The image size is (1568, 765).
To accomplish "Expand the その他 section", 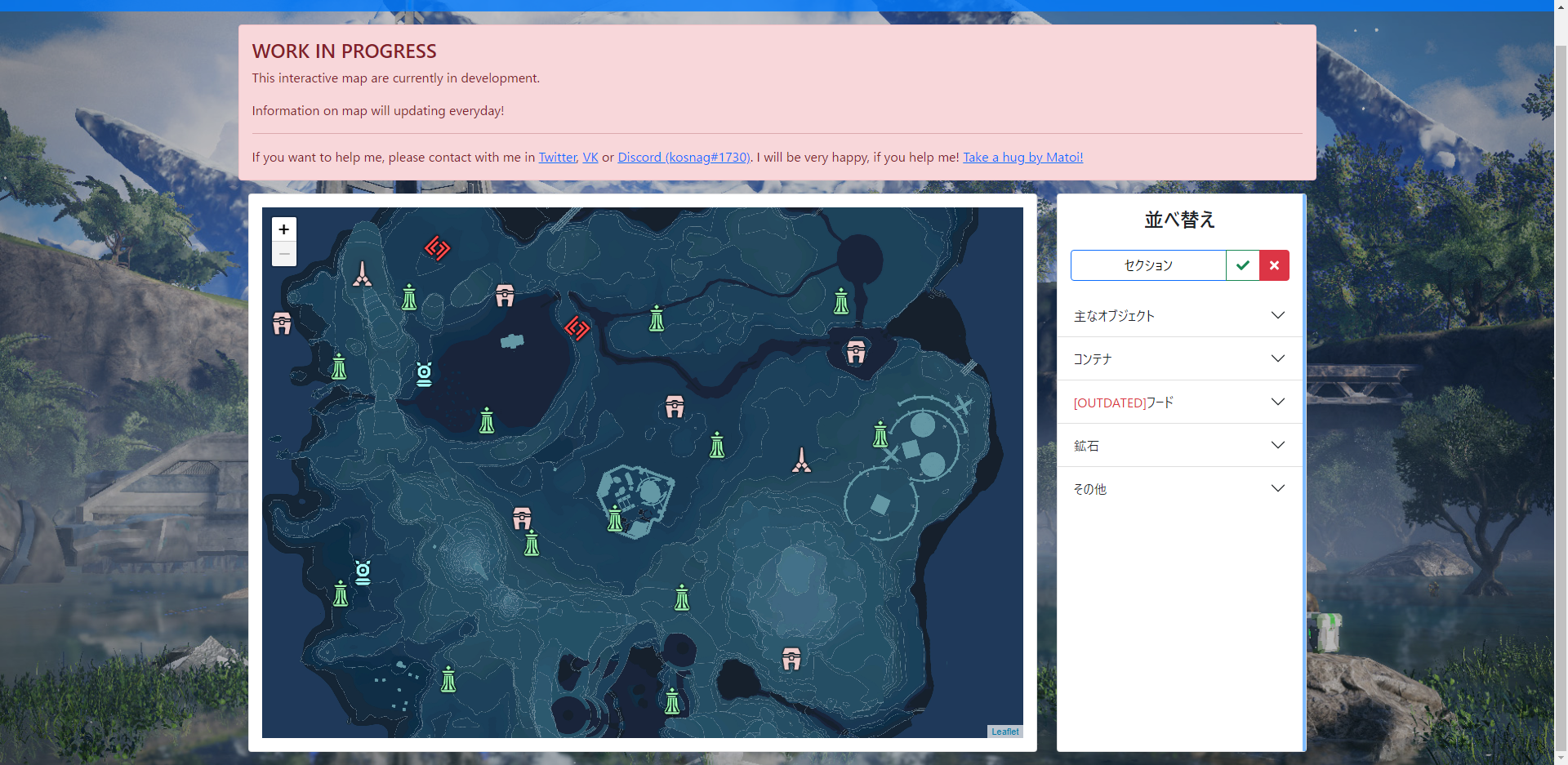I will click(x=1180, y=489).
